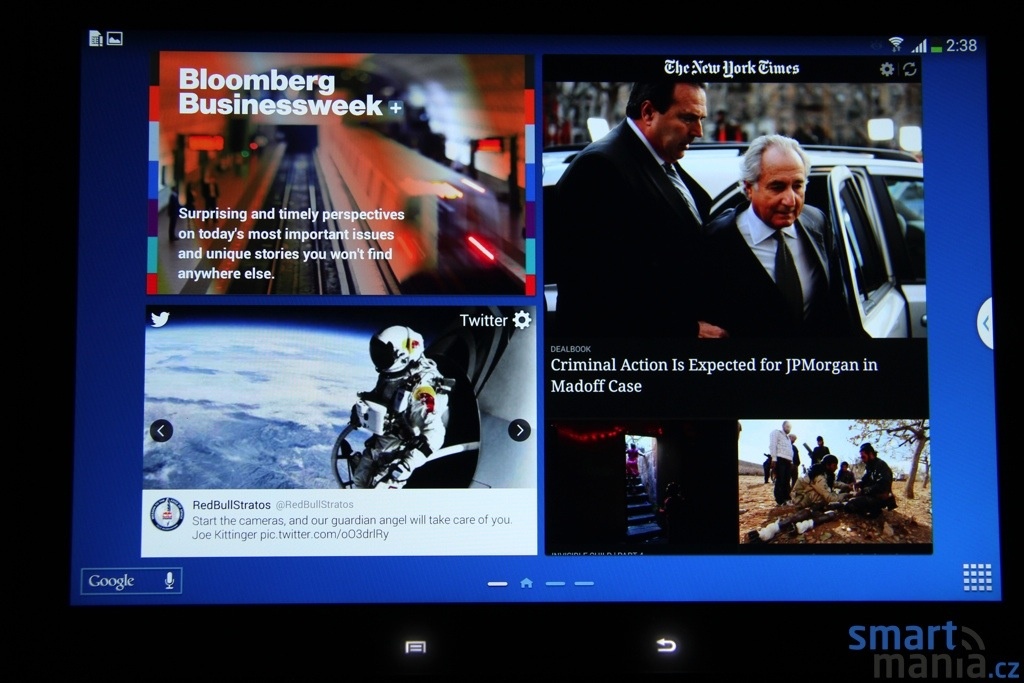
Task: Open the apps grid drawer
Action: pos(977,577)
